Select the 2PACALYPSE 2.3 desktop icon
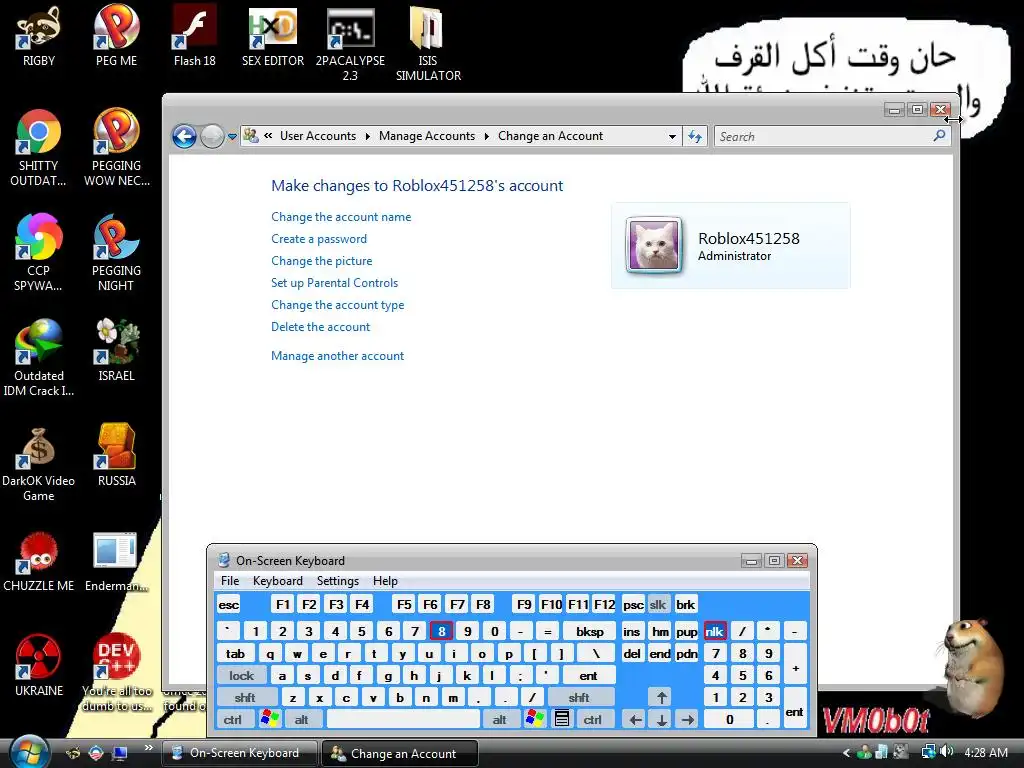Image resolution: width=1024 pixels, height=768 pixels. click(x=351, y=44)
